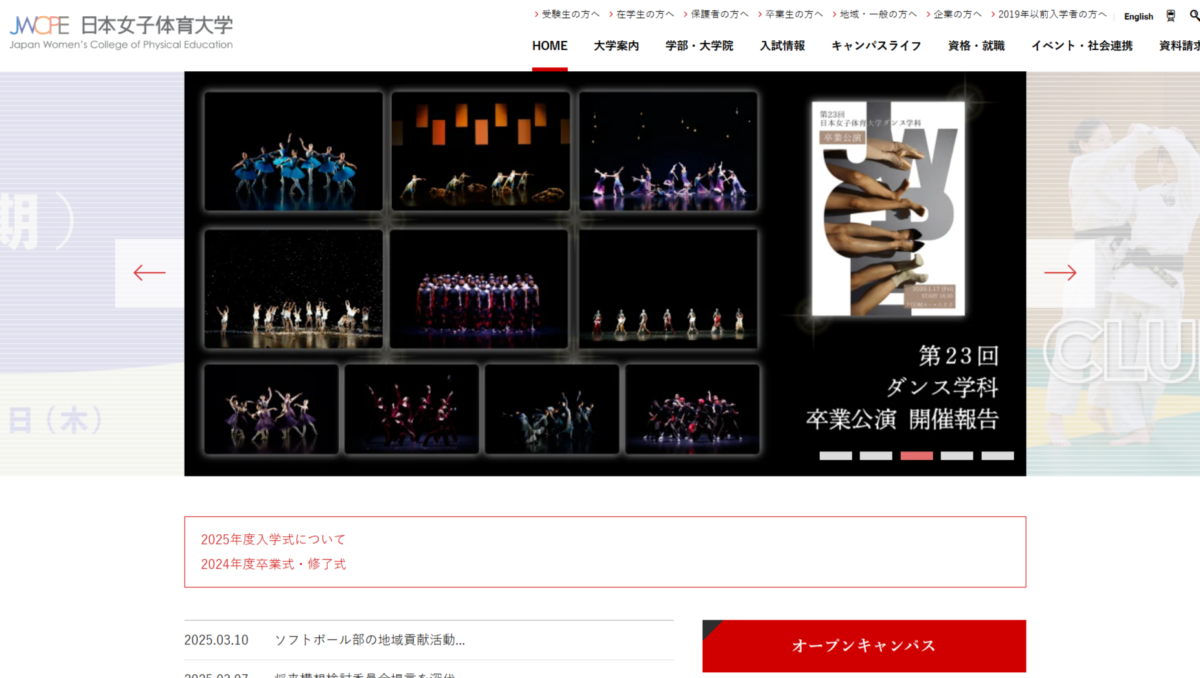1200x678 pixels.
Task: Click the 2025.03.10 news date
Action: (x=216, y=640)
